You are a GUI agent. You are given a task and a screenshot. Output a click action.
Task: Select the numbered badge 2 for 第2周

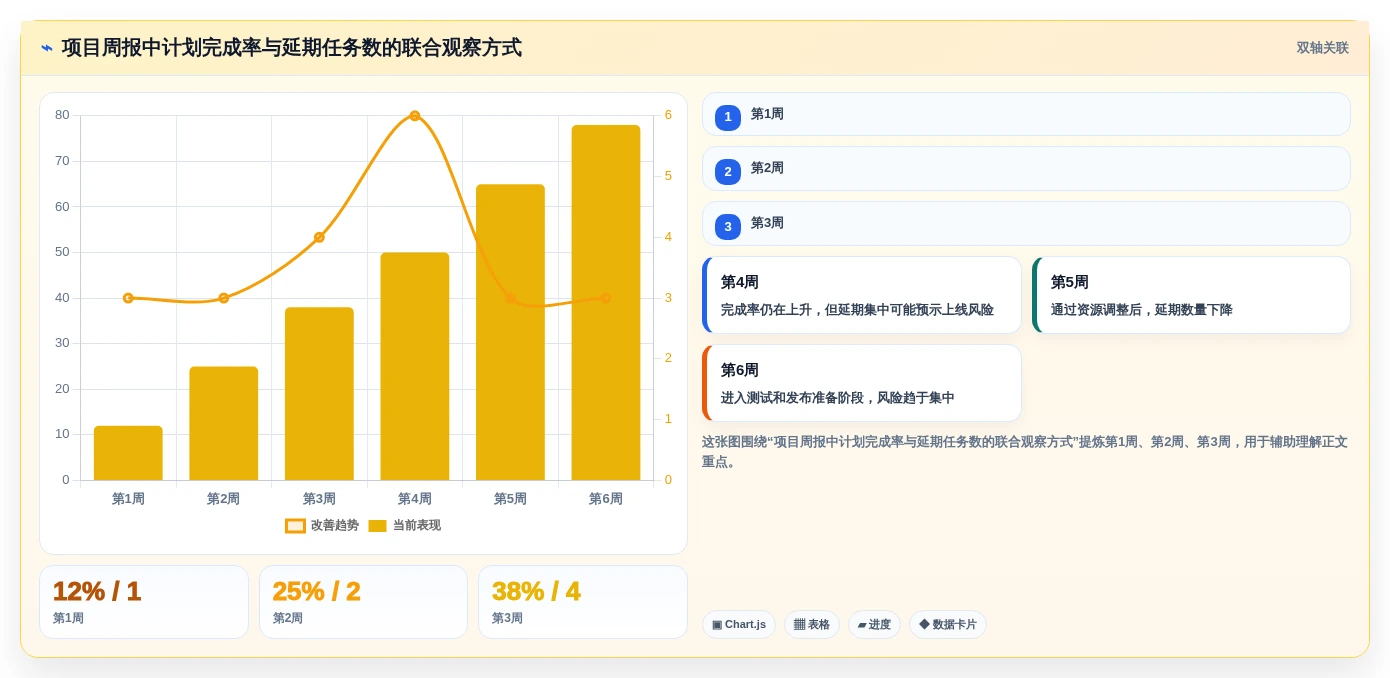point(728,172)
